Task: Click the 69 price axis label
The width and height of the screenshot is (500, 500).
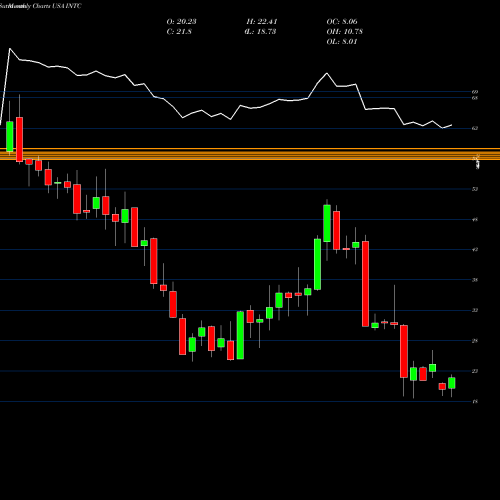Action: [475, 92]
